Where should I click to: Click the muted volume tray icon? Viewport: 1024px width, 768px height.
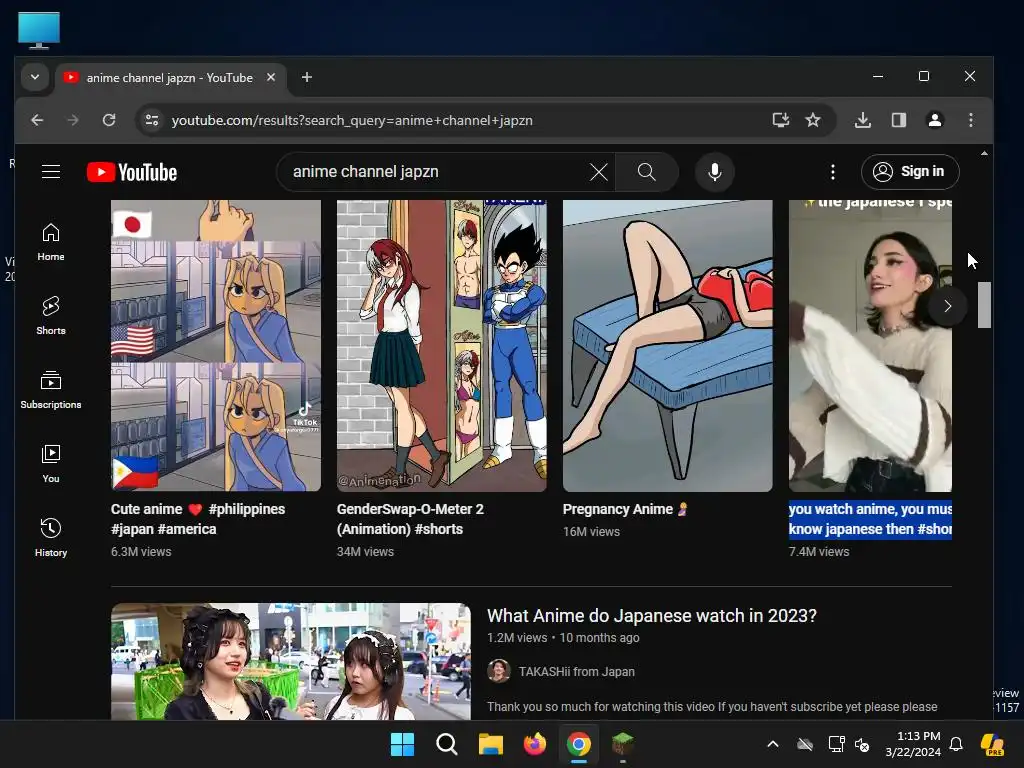click(862, 744)
